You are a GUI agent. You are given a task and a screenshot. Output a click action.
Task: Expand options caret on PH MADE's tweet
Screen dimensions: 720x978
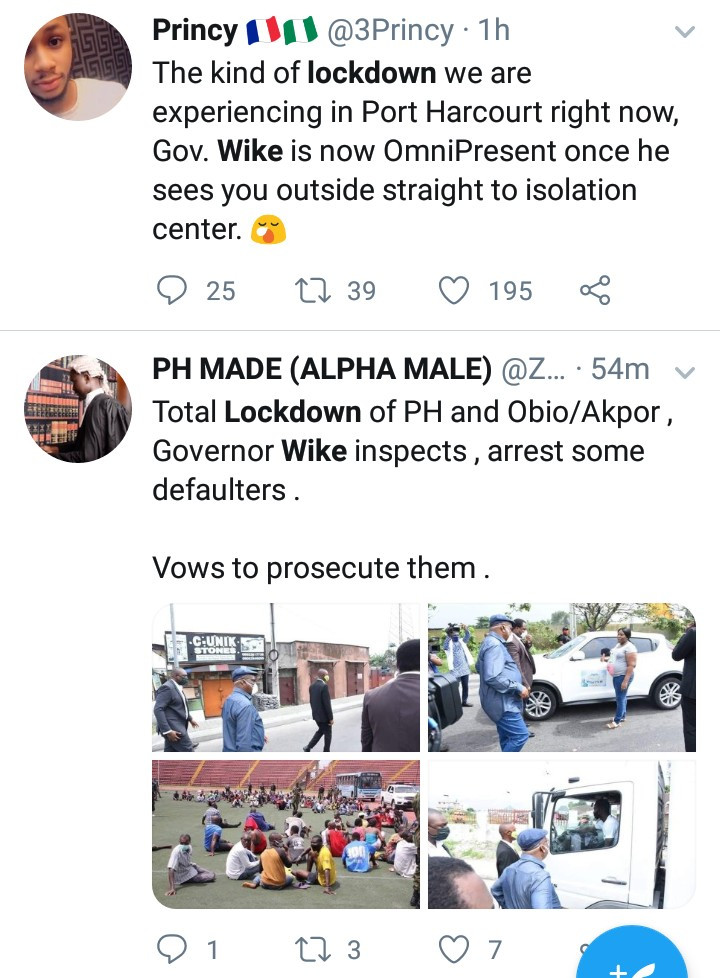(685, 372)
